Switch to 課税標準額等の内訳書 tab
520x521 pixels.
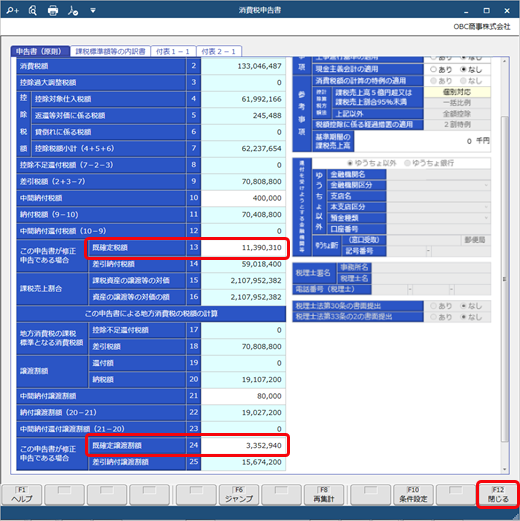(110, 51)
